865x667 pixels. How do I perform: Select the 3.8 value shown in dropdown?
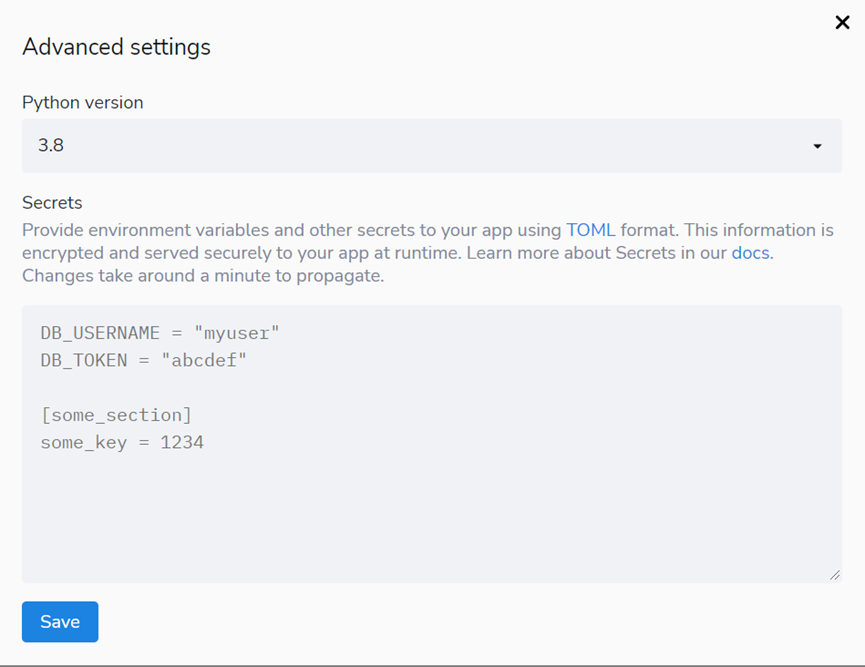pyautogui.click(x=51, y=146)
